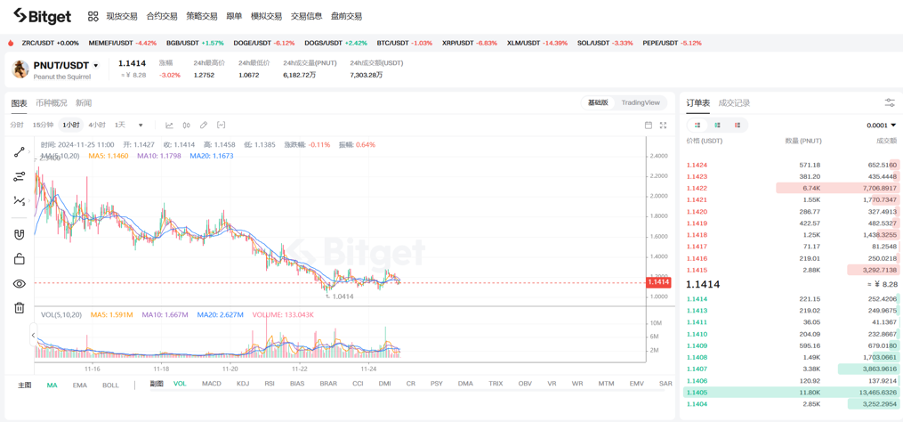
Task: Select the VOL sub indicator
Action: [180, 383]
